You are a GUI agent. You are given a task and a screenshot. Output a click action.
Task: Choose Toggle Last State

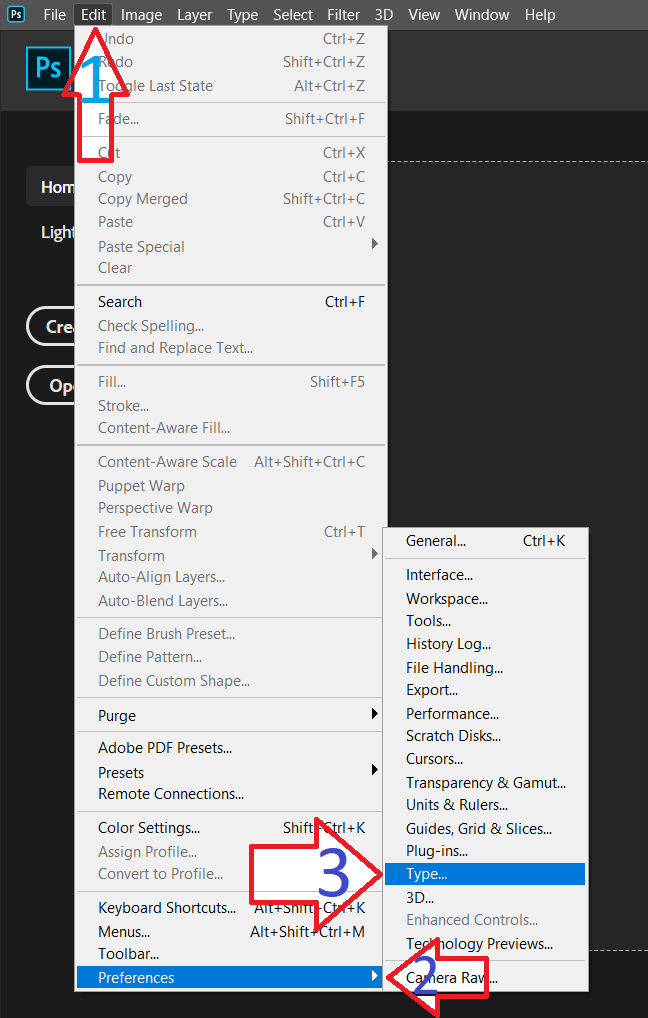point(231,86)
